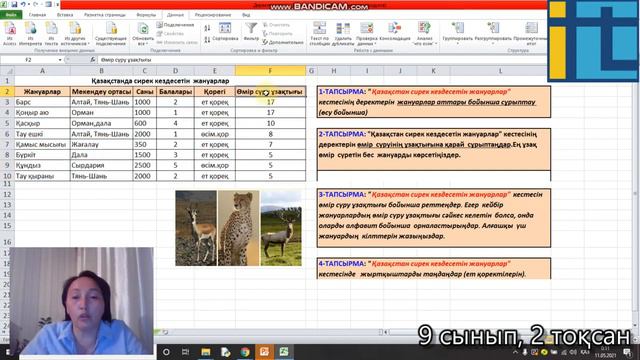Click Изменить связи in ribbon
The image size is (640, 360).
point(177,42)
